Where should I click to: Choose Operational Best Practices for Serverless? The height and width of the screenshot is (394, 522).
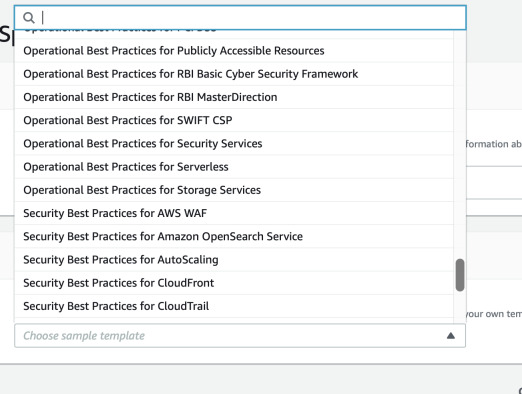point(234,167)
